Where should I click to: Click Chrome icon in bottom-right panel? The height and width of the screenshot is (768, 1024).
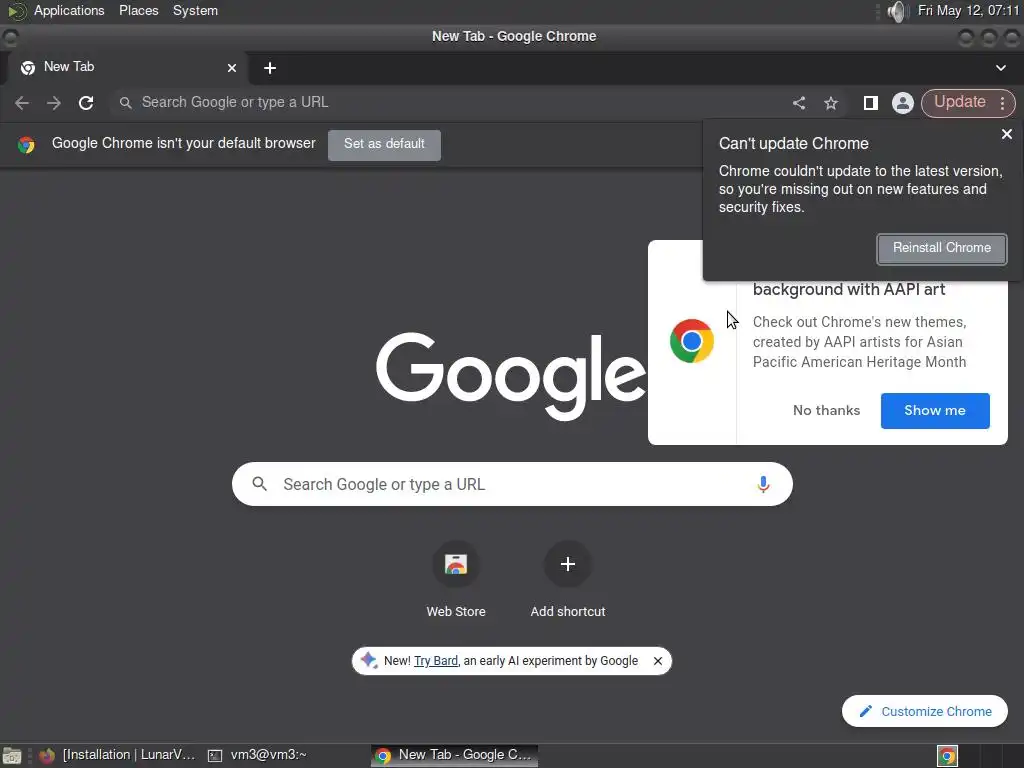point(947,756)
